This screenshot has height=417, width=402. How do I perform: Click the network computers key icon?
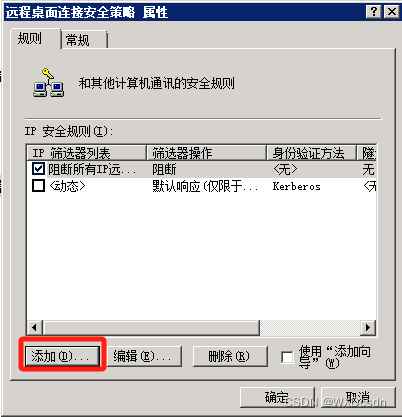[49, 82]
